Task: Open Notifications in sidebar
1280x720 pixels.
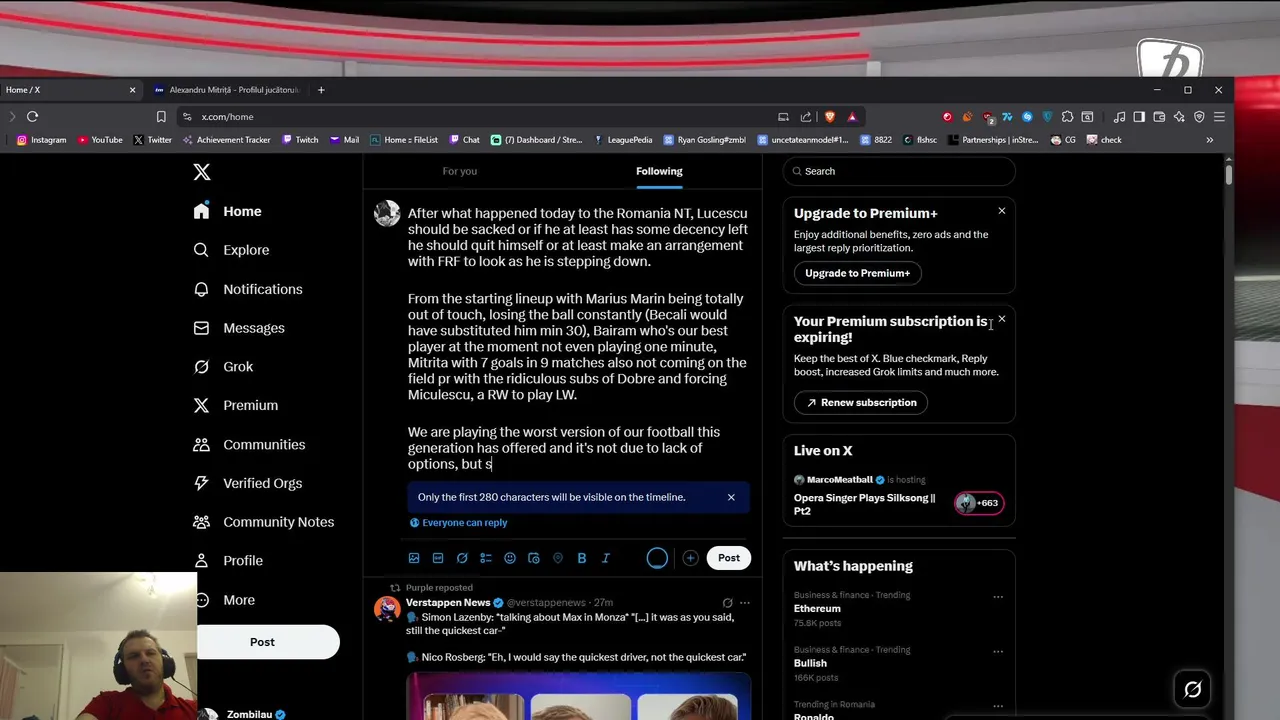Action: [x=248, y=289]
